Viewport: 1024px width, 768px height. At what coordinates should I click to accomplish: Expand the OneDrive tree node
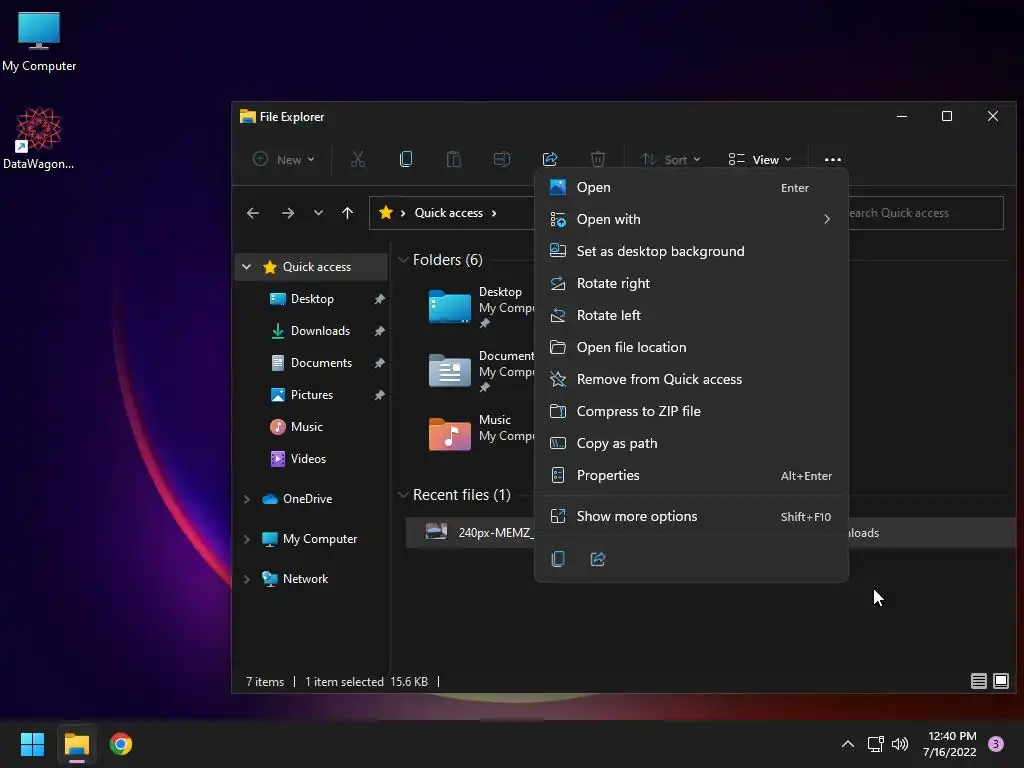[246, 499]
